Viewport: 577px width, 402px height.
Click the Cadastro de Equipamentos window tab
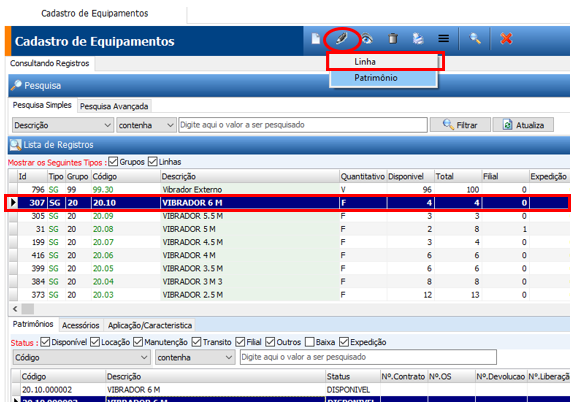click(95, 14)
